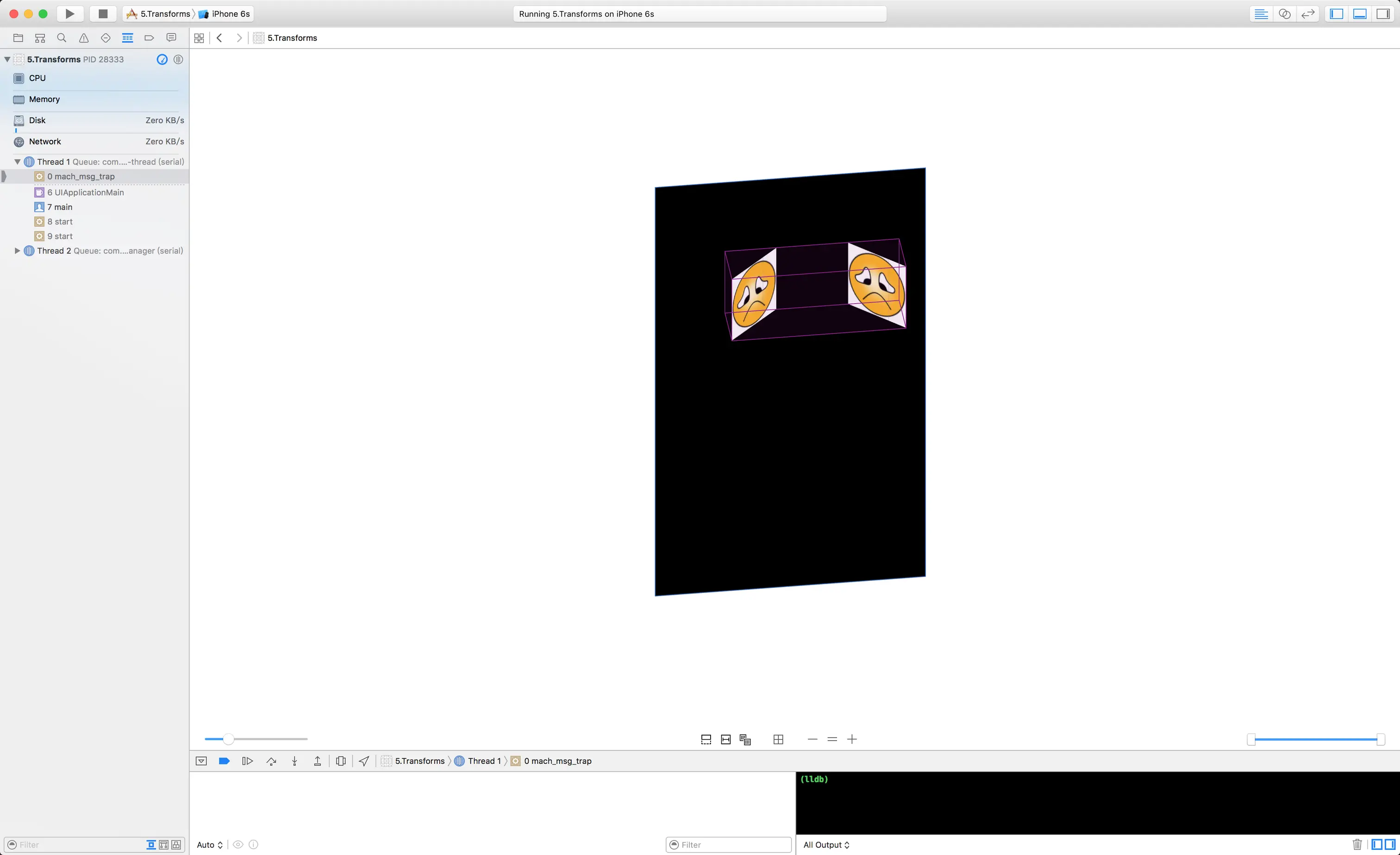This screenshot has height=855, width=1400.
Task: Collapse the Thread 1 disclosure triangle
Action: click(x=17, y=162)
